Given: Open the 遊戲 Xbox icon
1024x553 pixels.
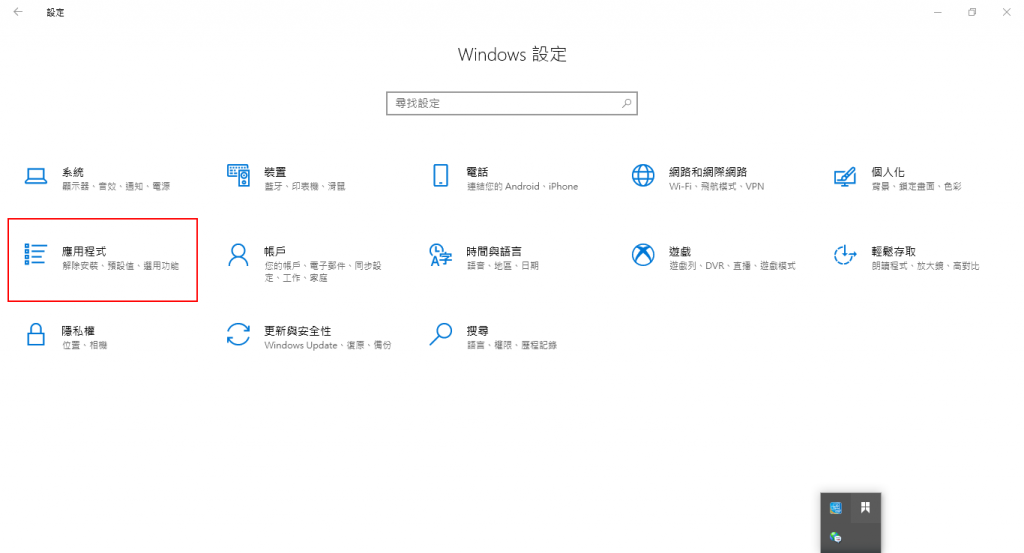Looking at the screenshot, I should [643, 255].
